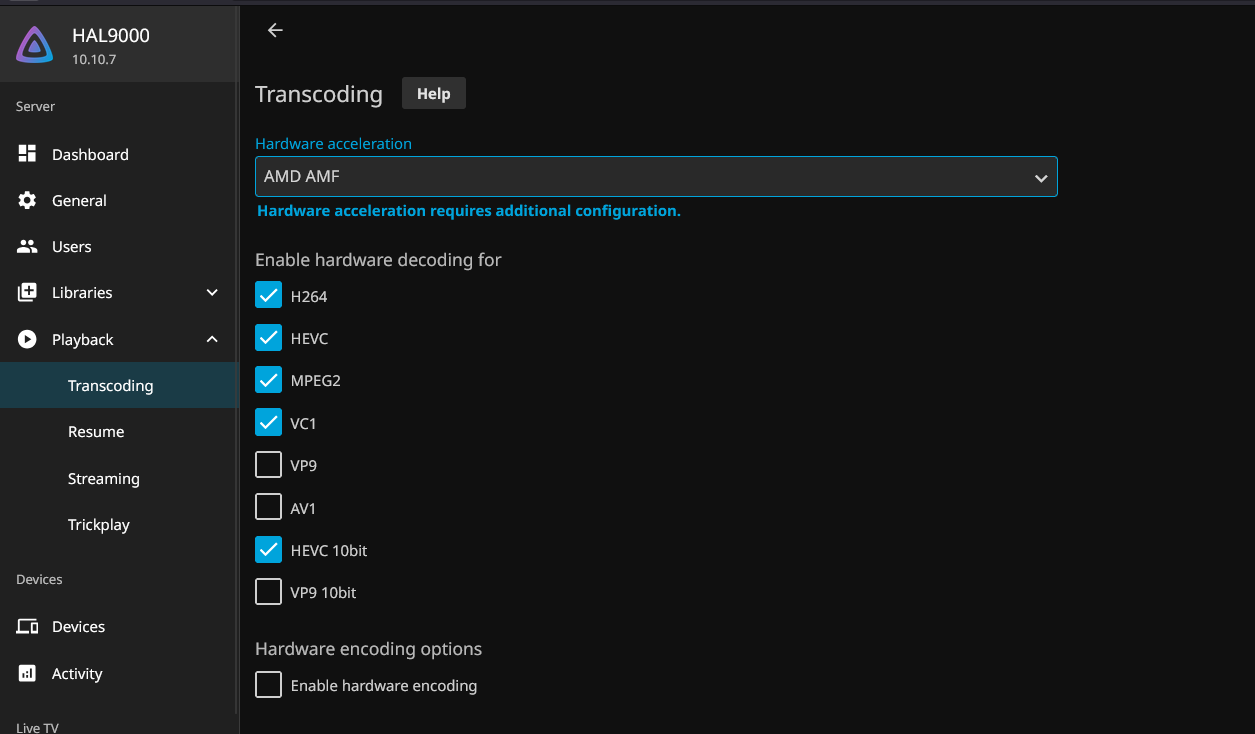The image size is (1255, 734).
Task: Open the Hardware acceleration dropdown
Action: tap(655, 177)
